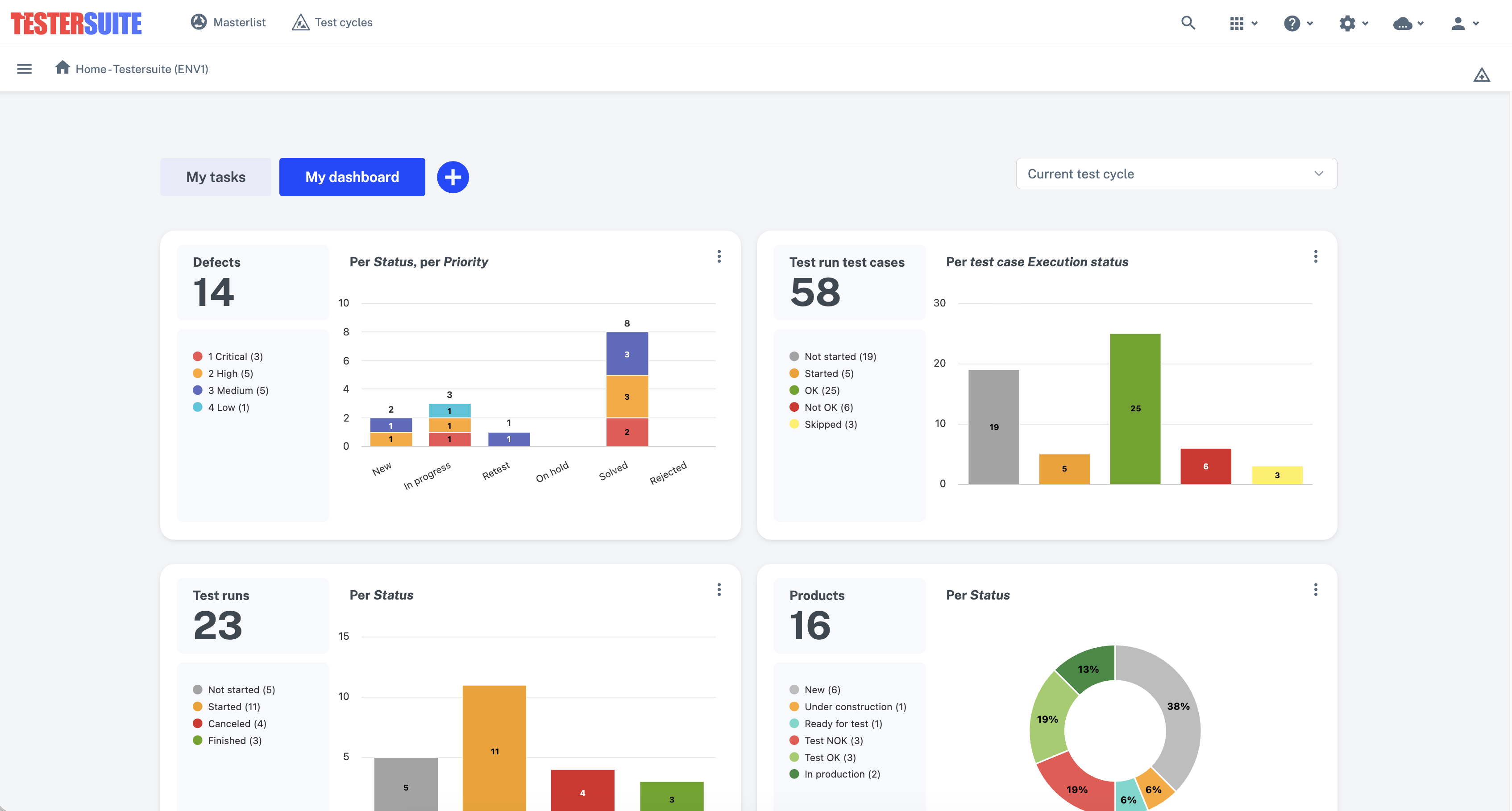The width and height of the screenshot is (1512, 811).
Task: Click the search magnifier icon
Action: [1188, 23]
